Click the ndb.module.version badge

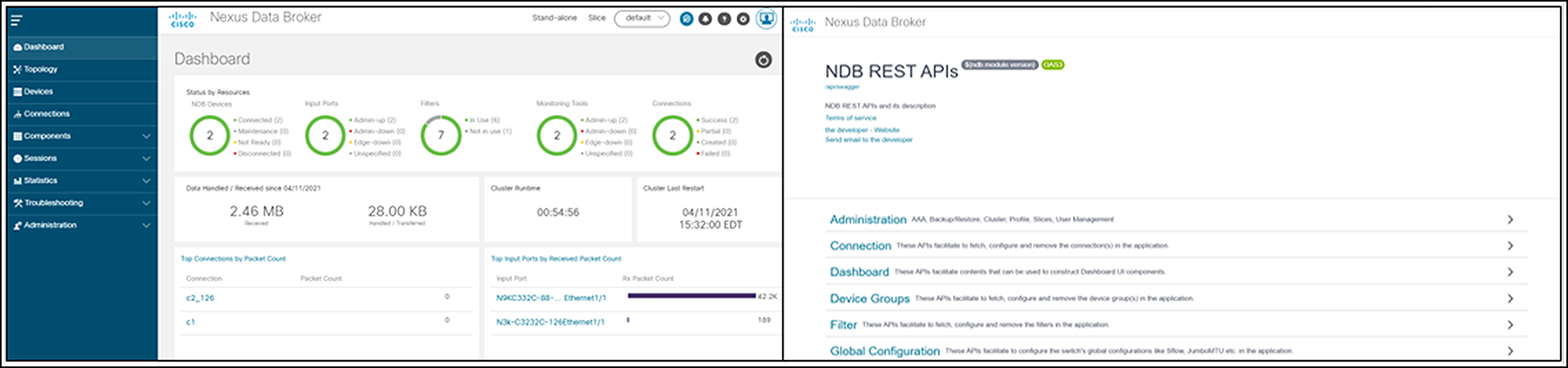point(1000,64)
